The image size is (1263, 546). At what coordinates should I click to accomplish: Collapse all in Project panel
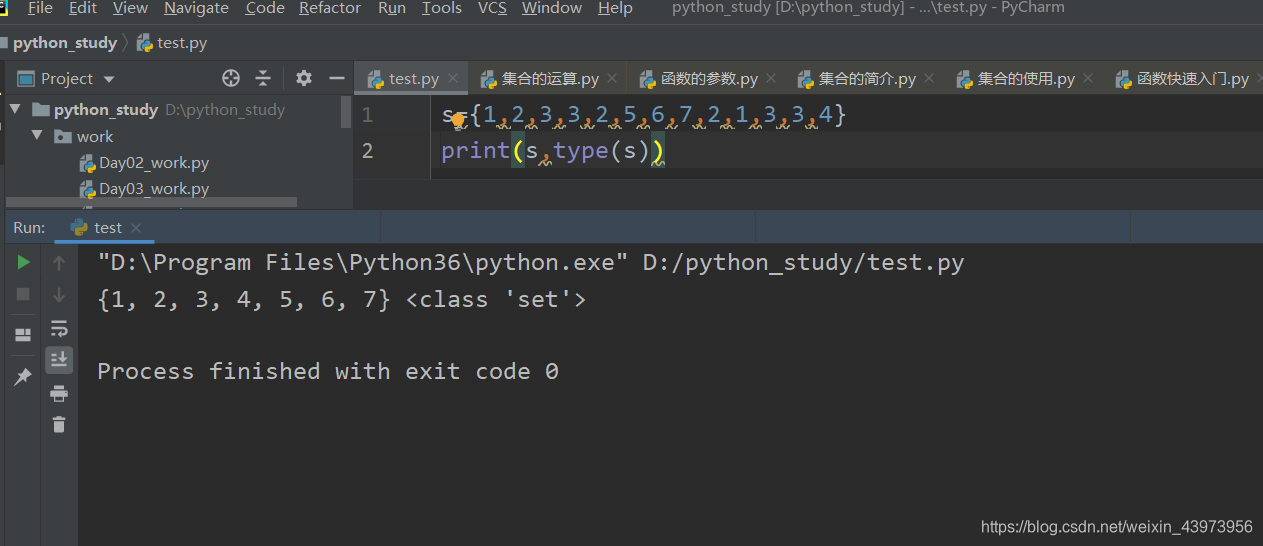tap(263, 78)
